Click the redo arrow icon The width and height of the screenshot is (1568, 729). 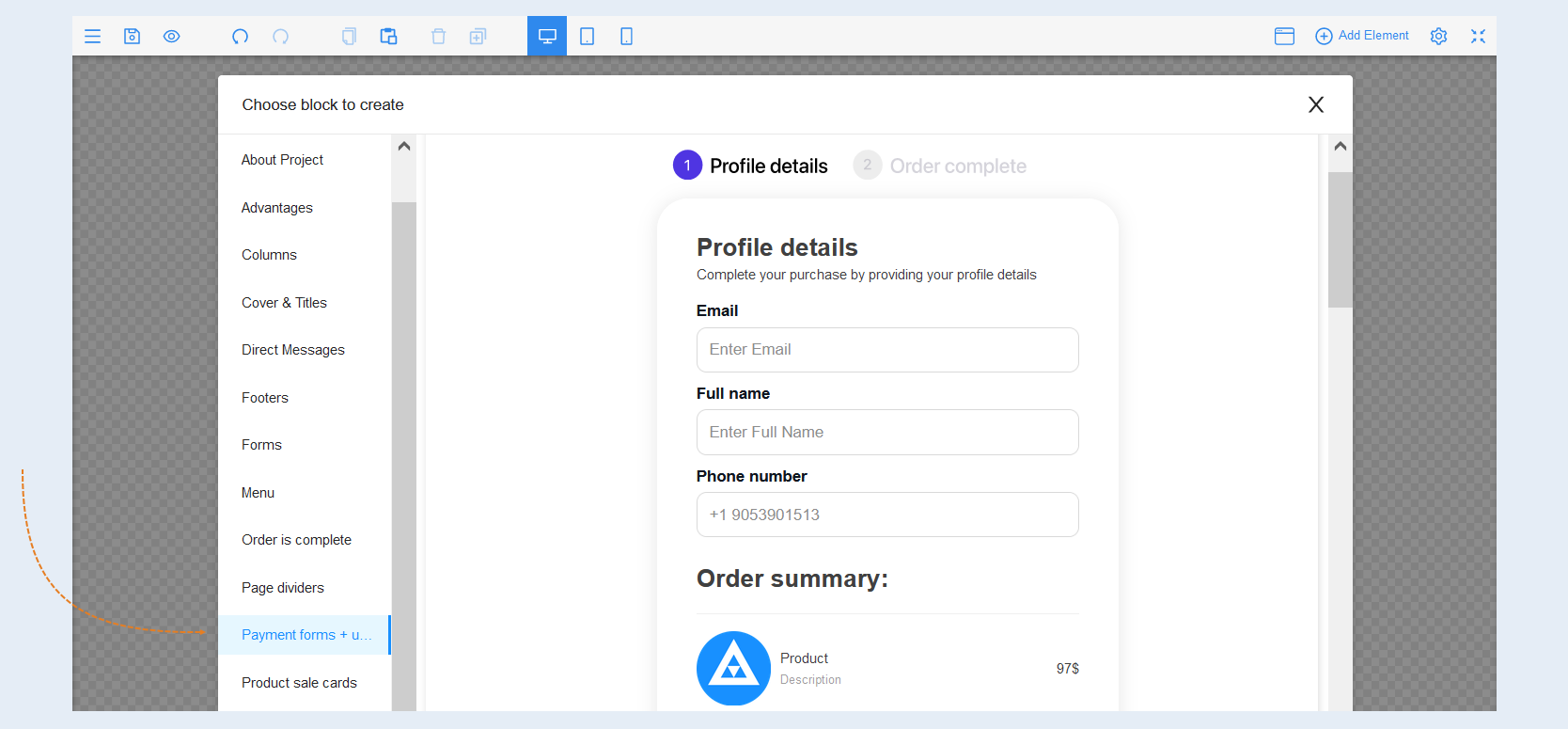pyautogui.click(x=280, y=36)
